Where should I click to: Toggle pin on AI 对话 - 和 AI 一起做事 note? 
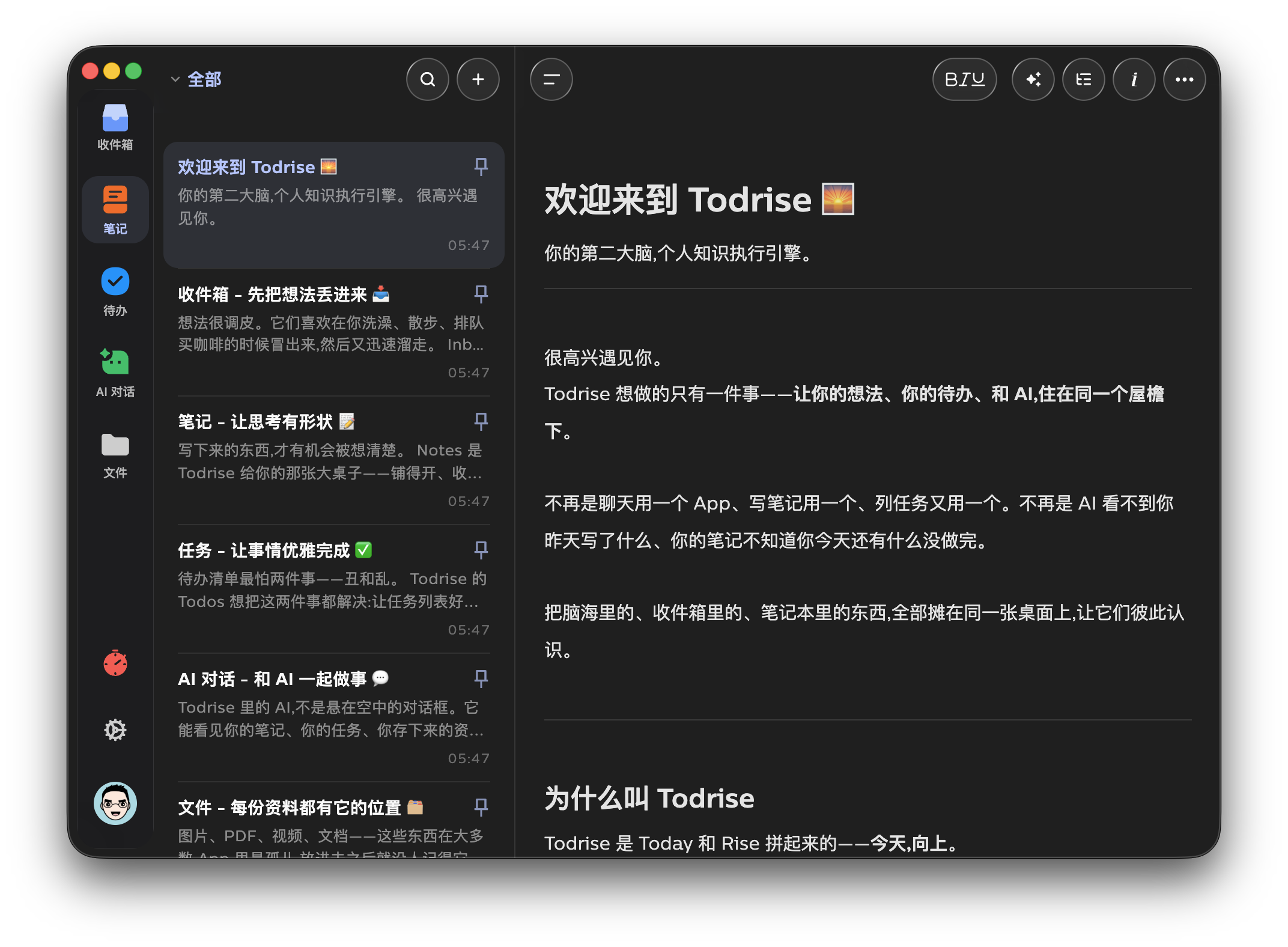481,678
